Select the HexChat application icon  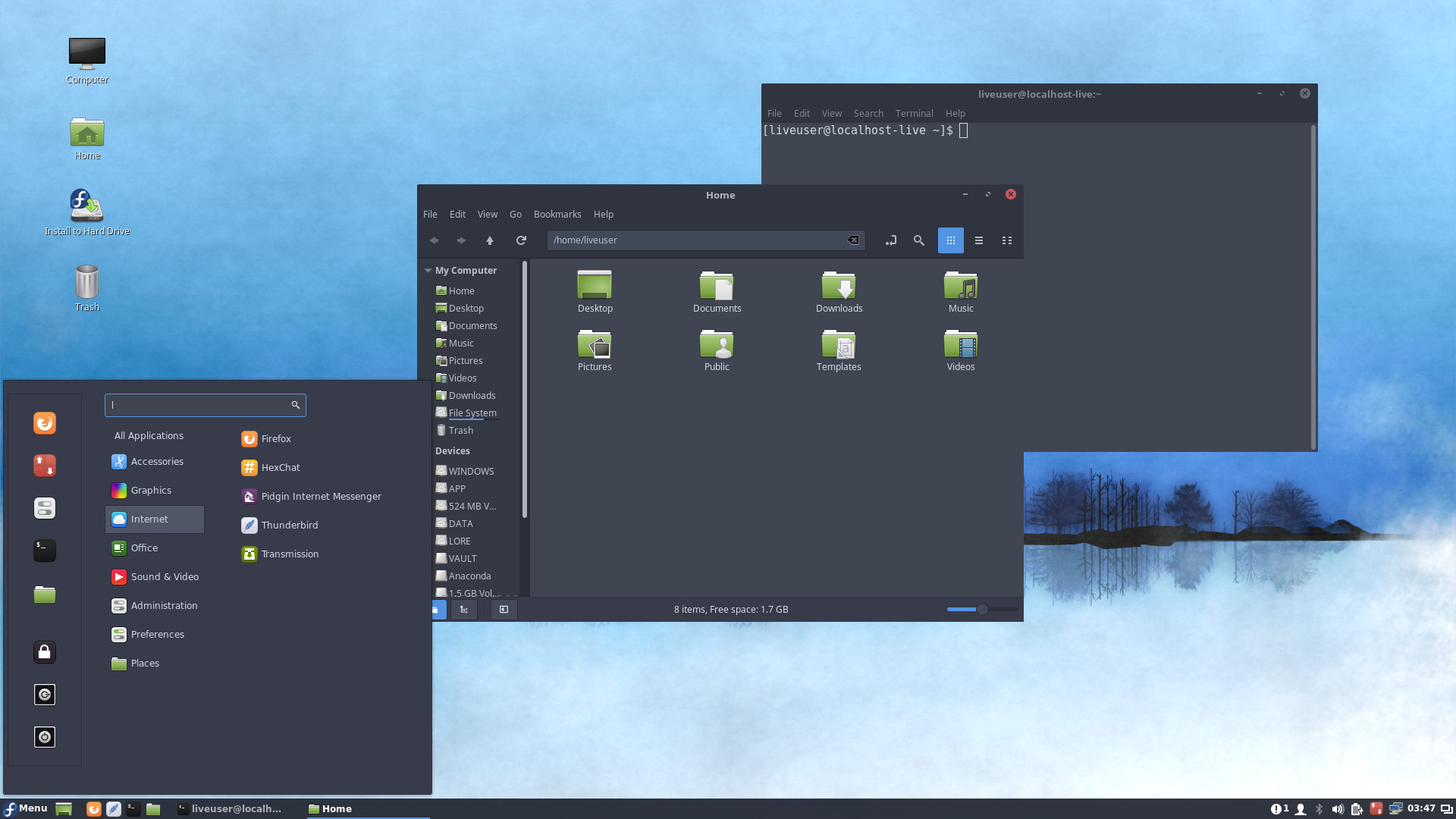(x=249, y=467)
